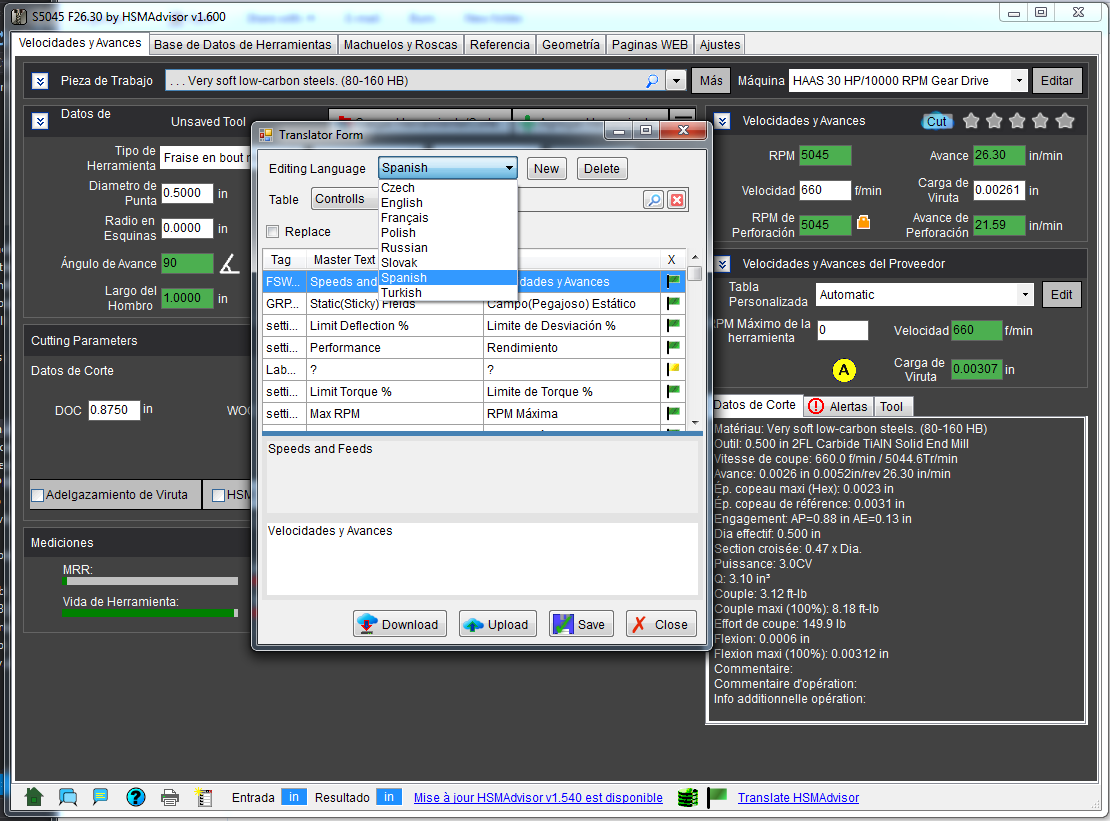Click the Diametro de Punta input field
The image size is (1110, 821).
tap(187, 193)
